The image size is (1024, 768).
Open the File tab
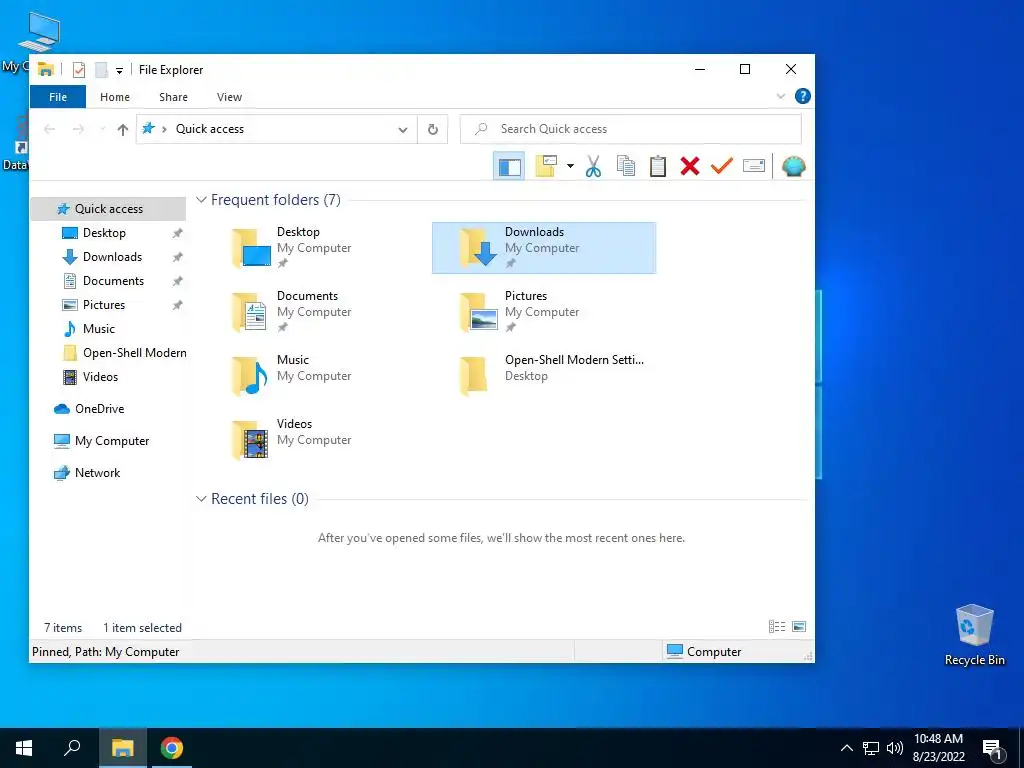click(x=57, y=97)
